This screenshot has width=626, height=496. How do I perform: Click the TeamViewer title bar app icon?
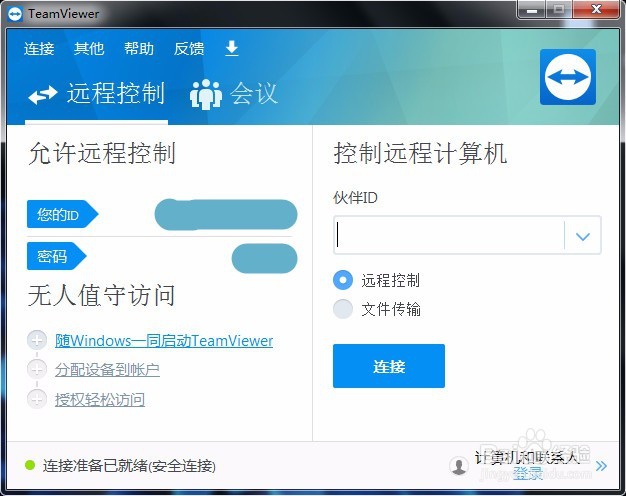(15, 14)
